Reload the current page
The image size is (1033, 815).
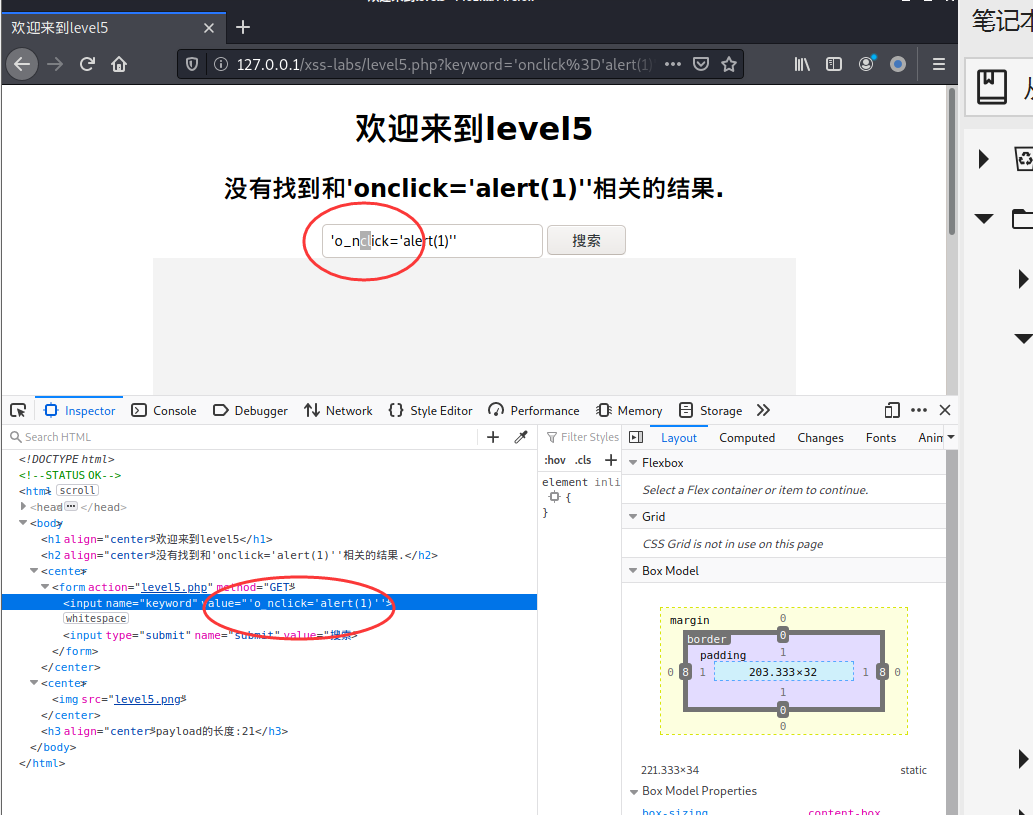point(87,63)
